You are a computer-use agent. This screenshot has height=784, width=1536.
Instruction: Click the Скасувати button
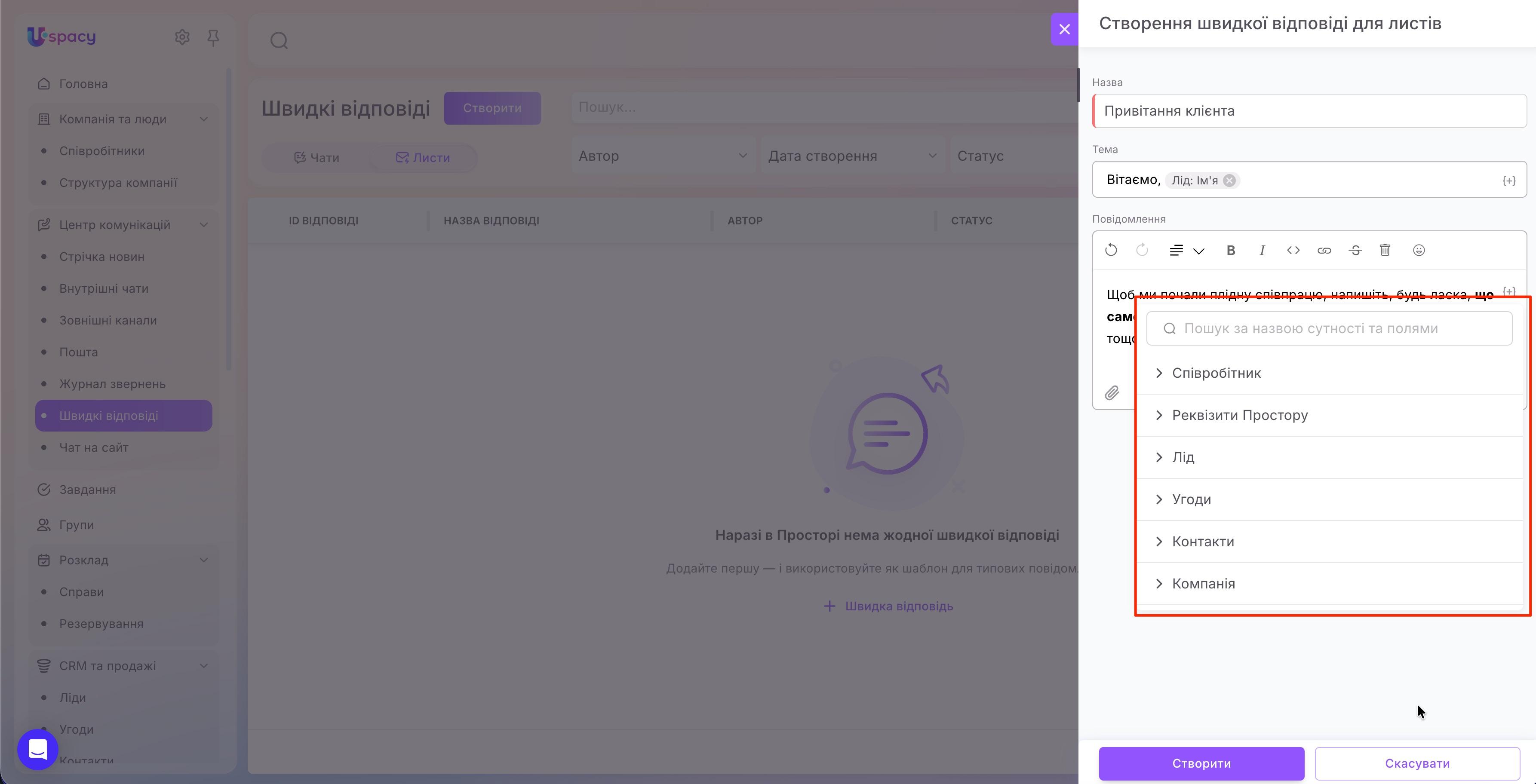[1417, 764]
